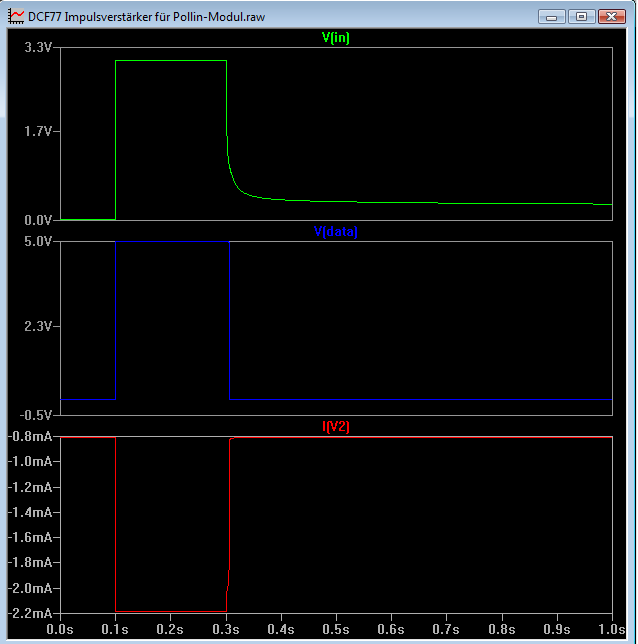This screenshot has height=644, width=638.
Task: Click the I(V2) trace label
Action: 336,426
